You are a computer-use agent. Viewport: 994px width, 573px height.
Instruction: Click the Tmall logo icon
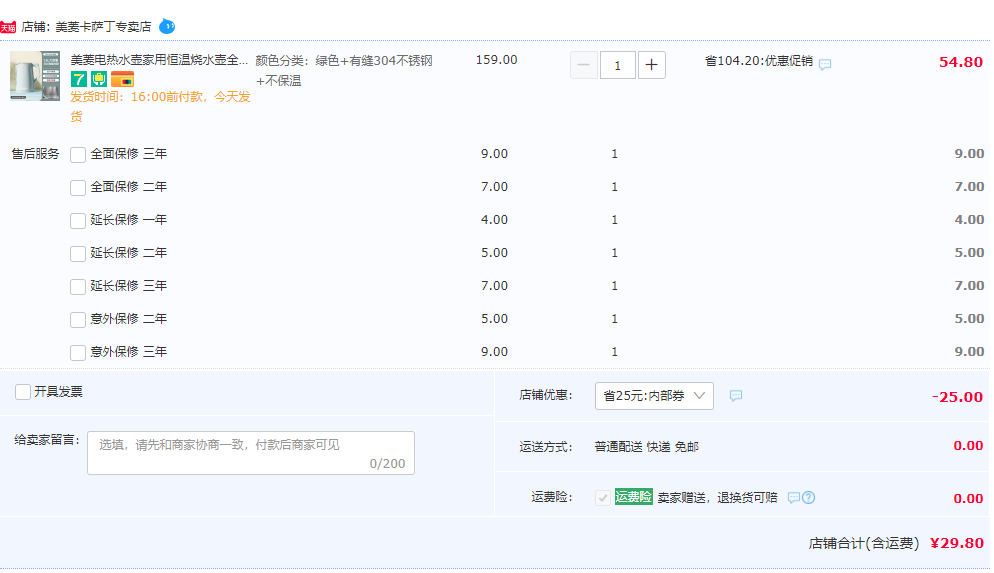[8, 27]
